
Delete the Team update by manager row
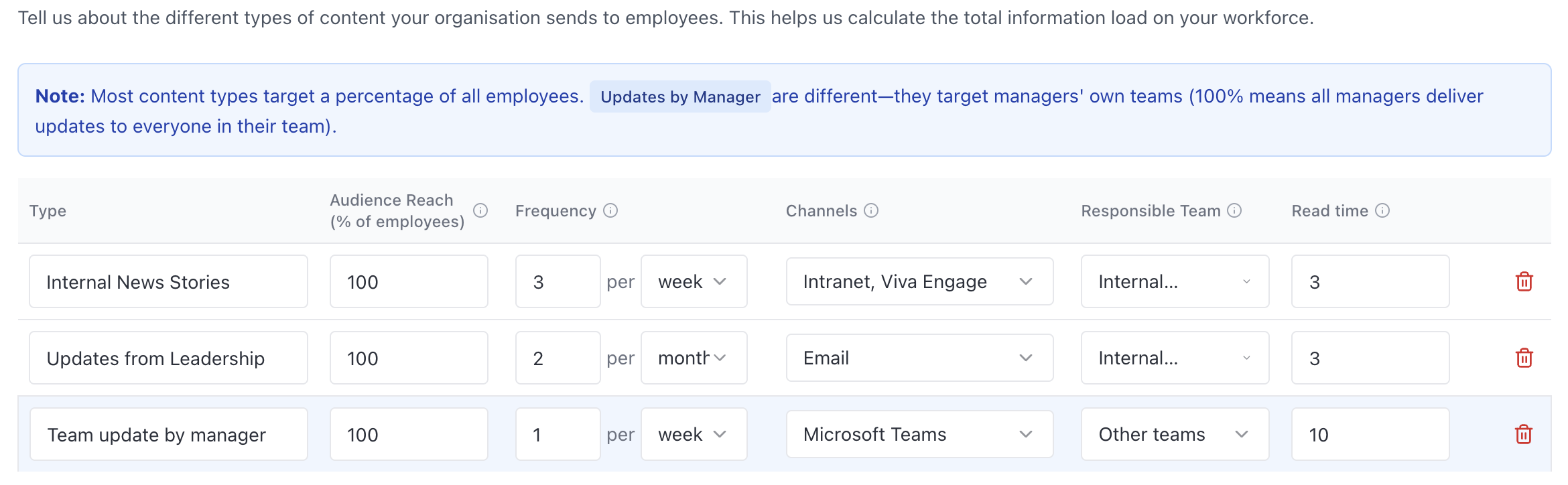1524,435
